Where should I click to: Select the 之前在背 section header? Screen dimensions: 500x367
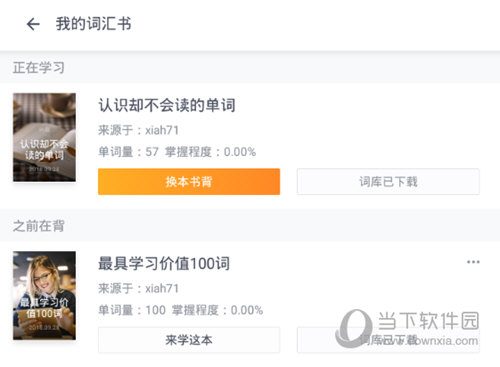coord(39,226)
